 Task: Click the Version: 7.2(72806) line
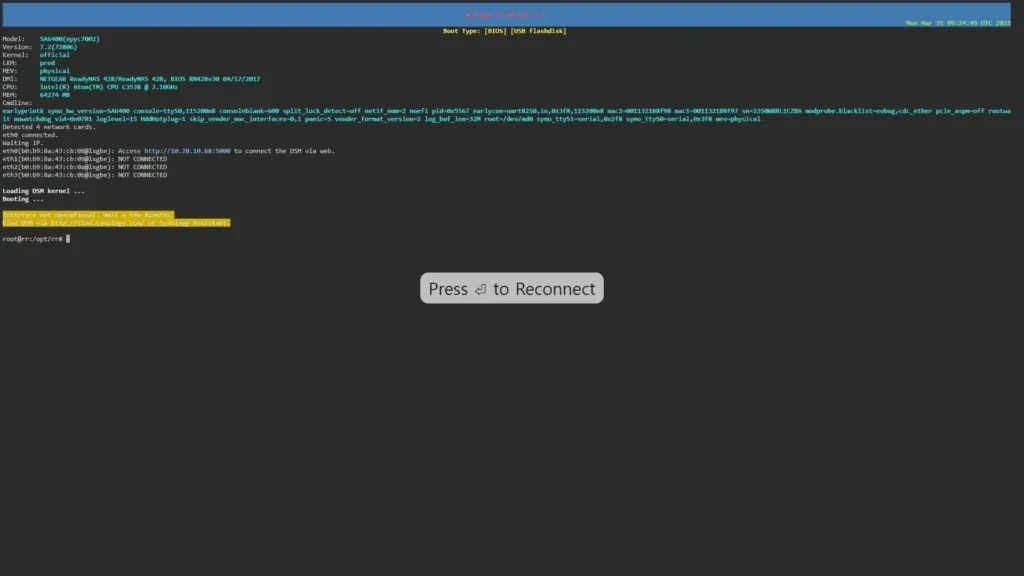(45, 46)
